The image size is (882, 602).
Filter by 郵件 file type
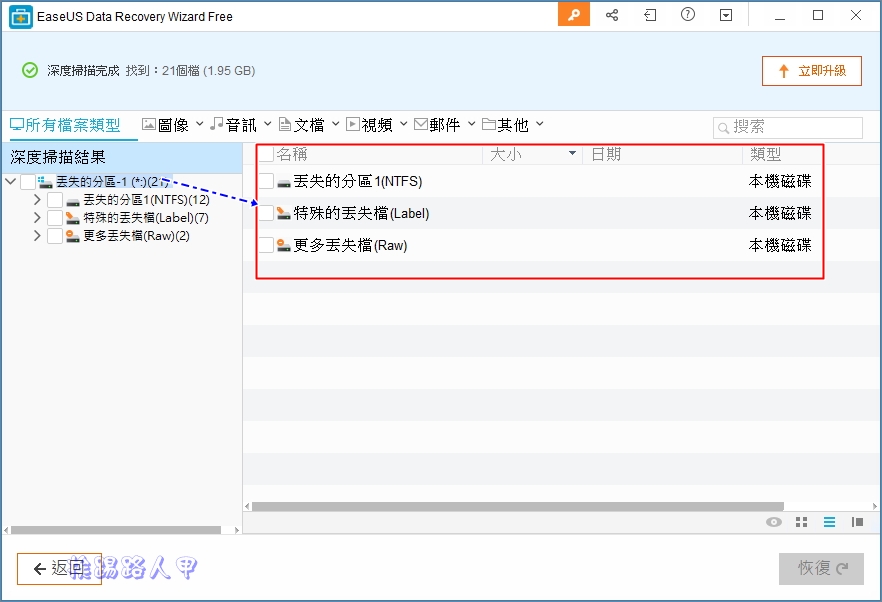tap(437, 125)
